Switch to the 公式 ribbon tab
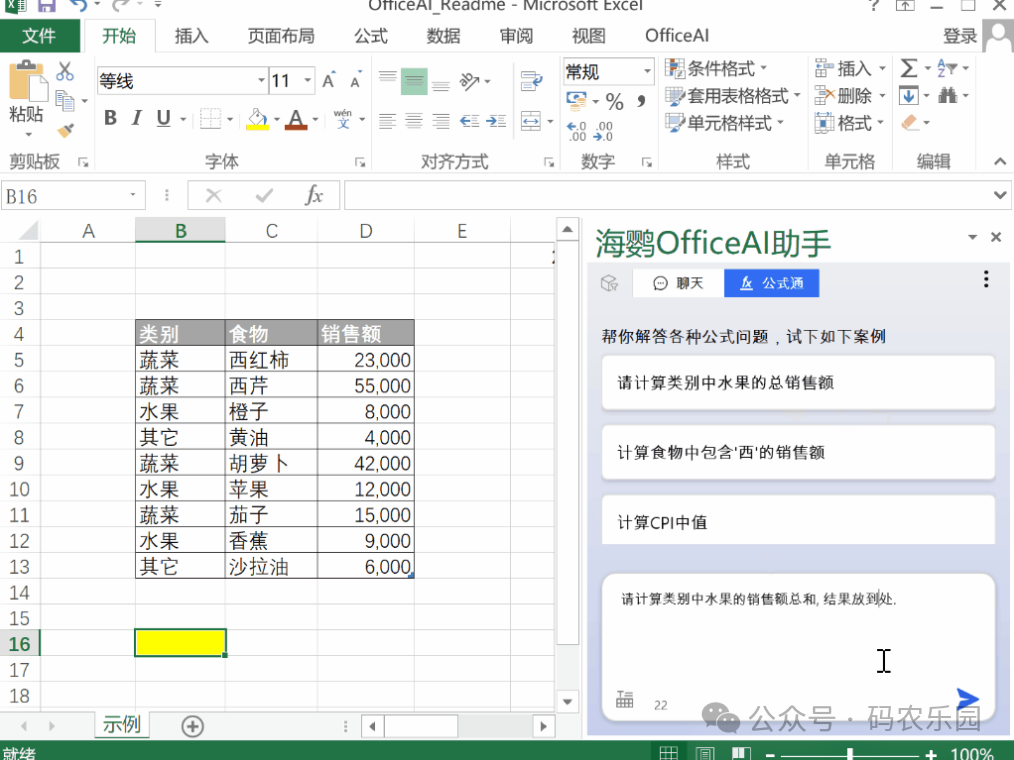Viewport: 1014px width, 760px height. (x=371, y=36)
